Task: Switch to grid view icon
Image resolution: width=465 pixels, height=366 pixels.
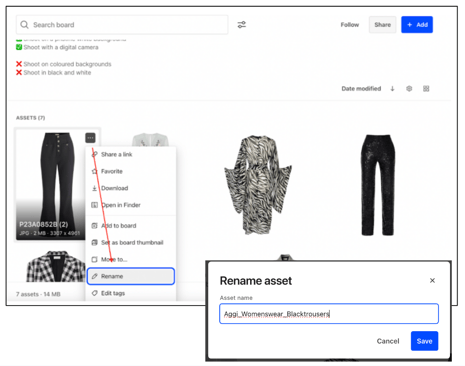Action: pyautogui.click(x=426, y=89)
